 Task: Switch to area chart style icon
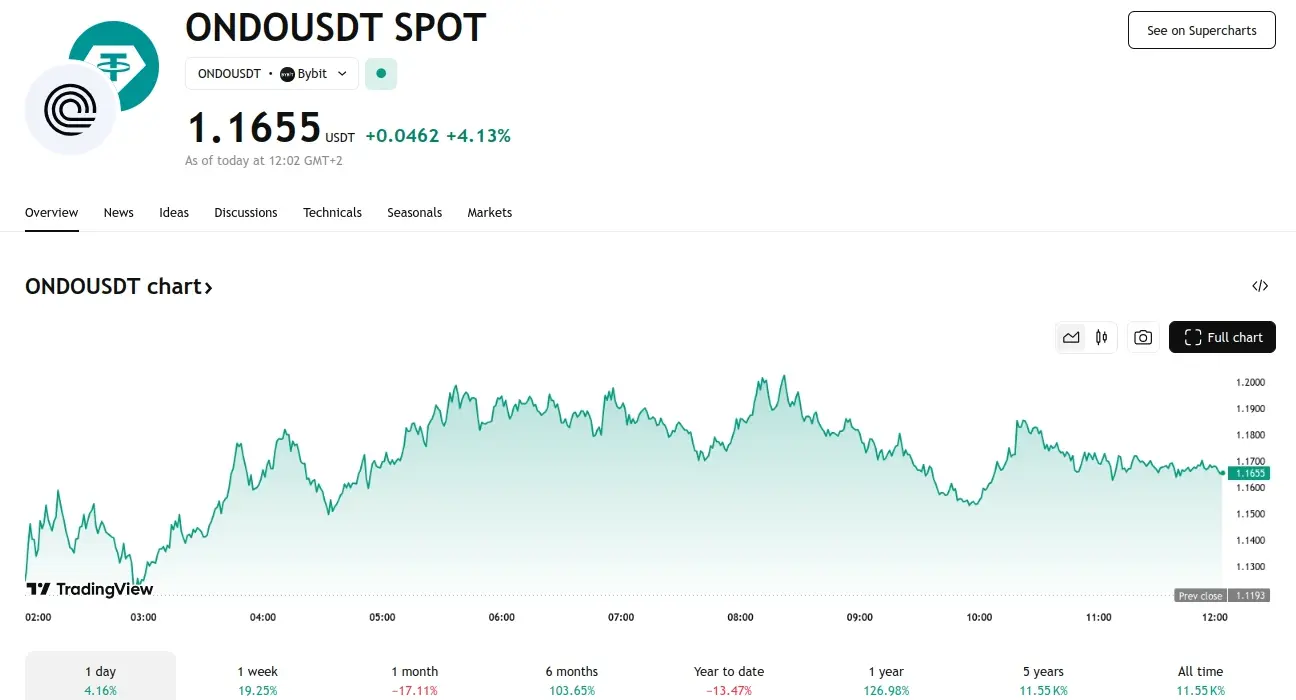point(1071,338)
